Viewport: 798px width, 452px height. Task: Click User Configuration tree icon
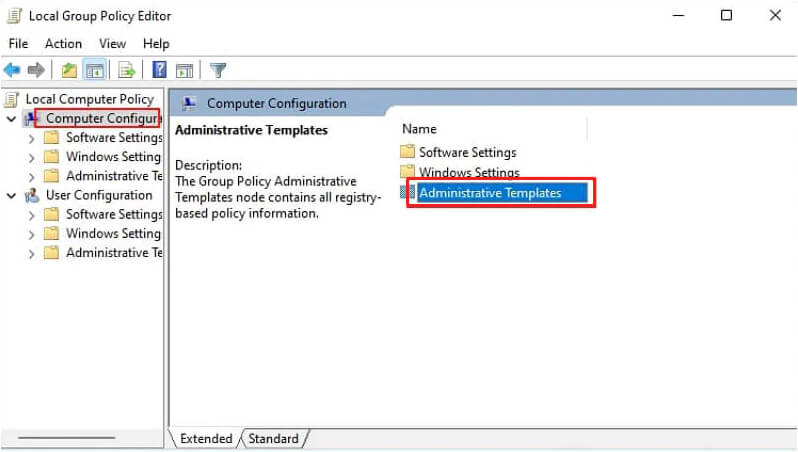click(x=32, y=195)
